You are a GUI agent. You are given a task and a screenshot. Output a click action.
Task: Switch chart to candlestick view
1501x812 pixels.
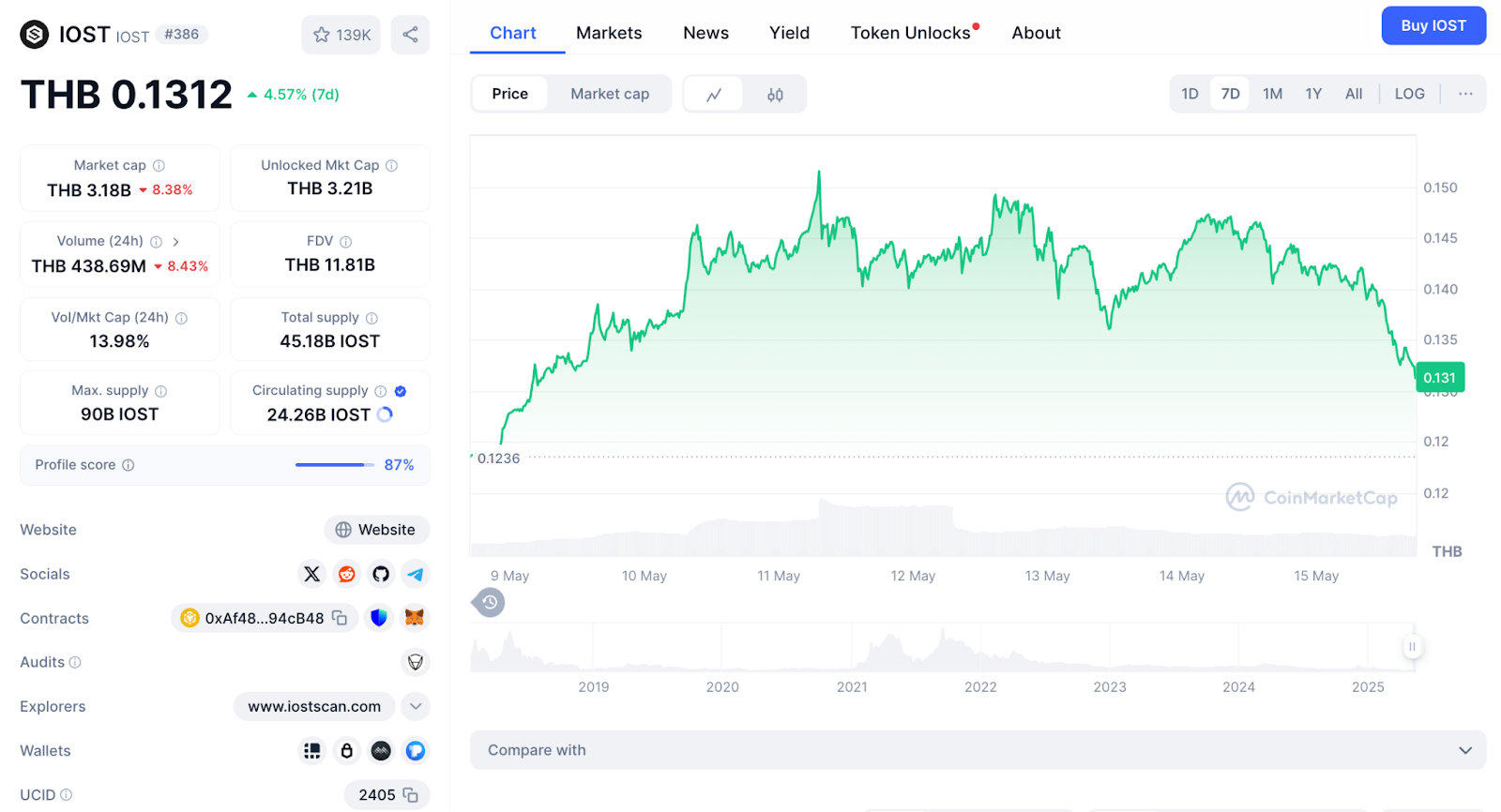pyautogui.click(x=775, y=95)
